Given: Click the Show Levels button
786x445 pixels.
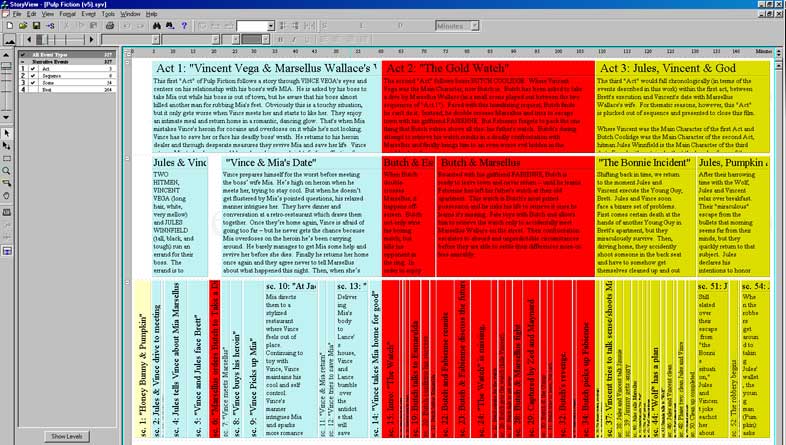Looking at the screenshot, I should 67,436.
